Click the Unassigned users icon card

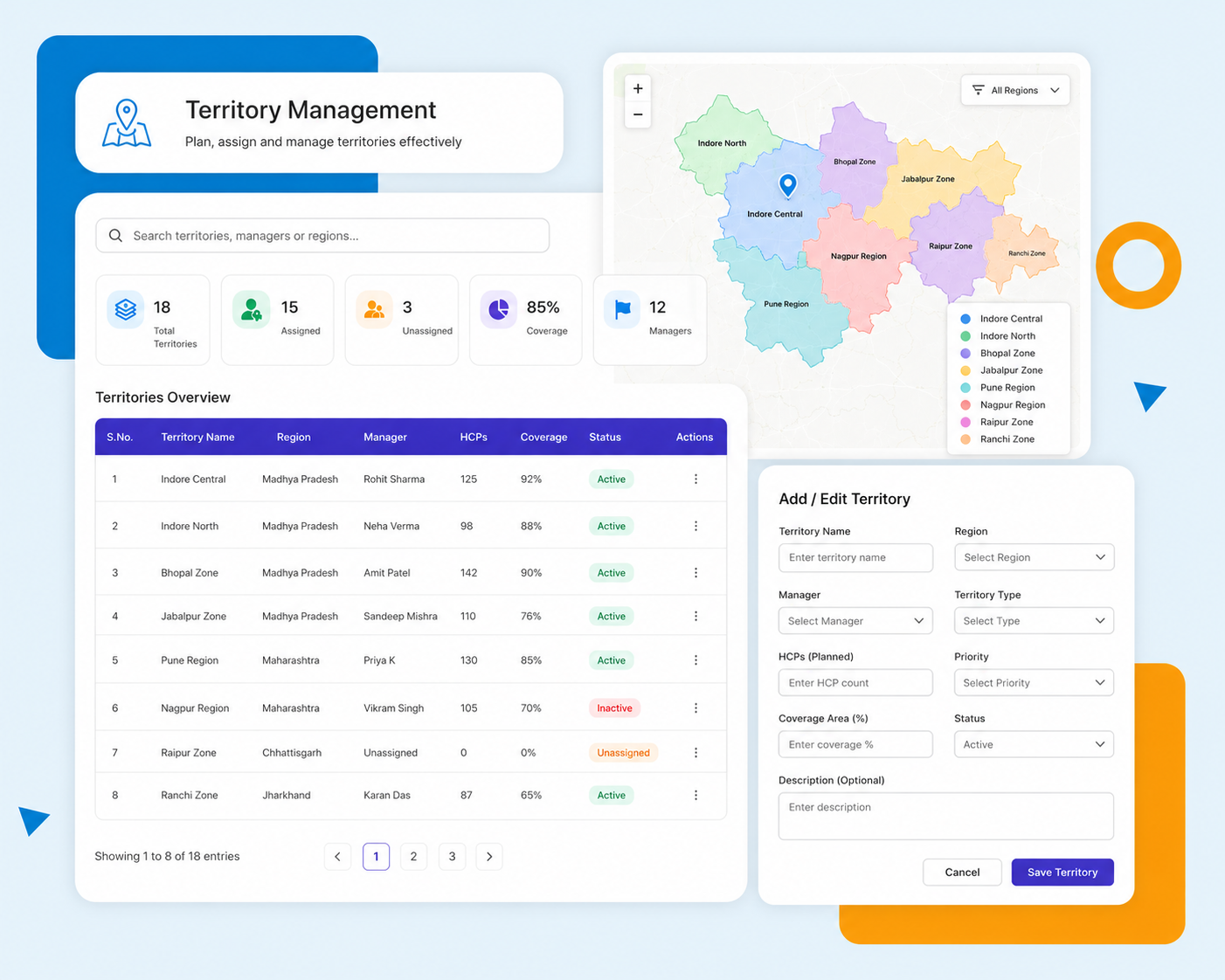pos(402,320)
